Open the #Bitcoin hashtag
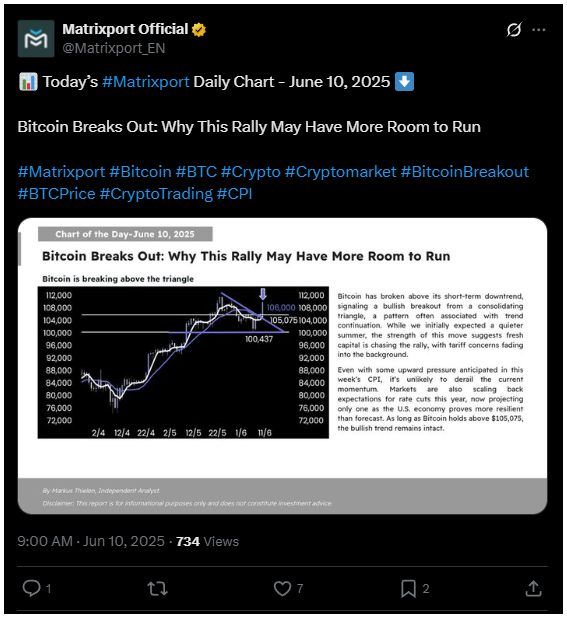 click(140, 172)
